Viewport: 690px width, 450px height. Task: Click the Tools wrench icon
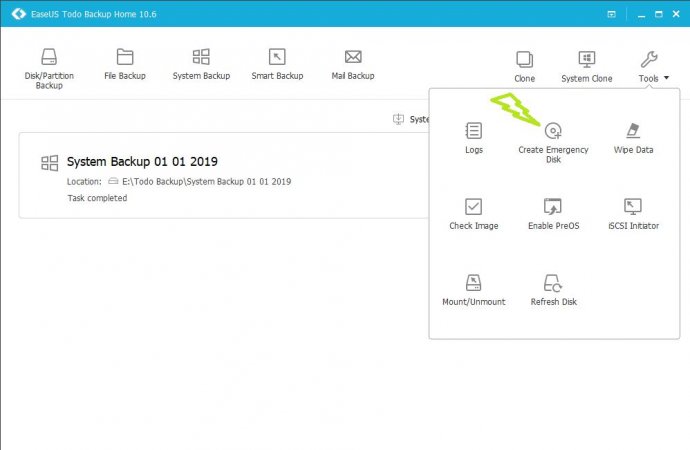coord(649,59)
